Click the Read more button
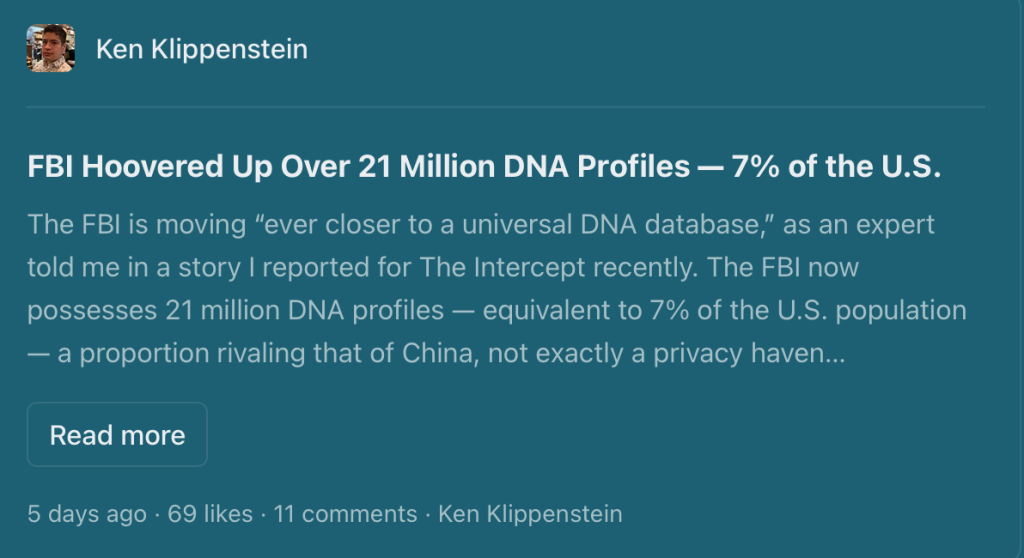Screen dimensions: 1024x558 pos(117,435)
